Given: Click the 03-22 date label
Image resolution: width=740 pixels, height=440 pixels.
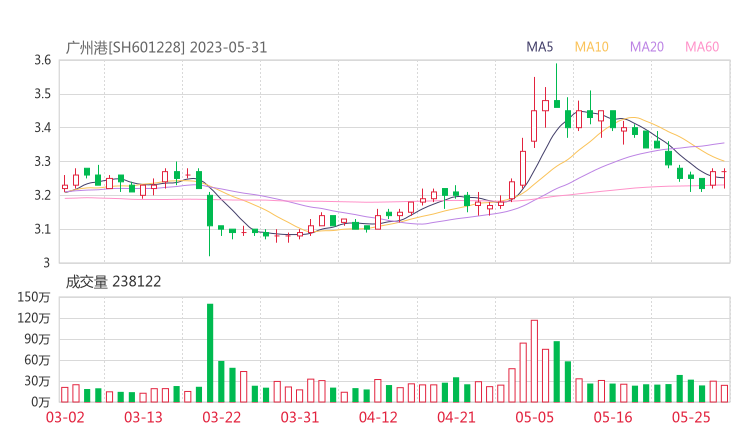Looking at the screenshot, I should (222, 417).
